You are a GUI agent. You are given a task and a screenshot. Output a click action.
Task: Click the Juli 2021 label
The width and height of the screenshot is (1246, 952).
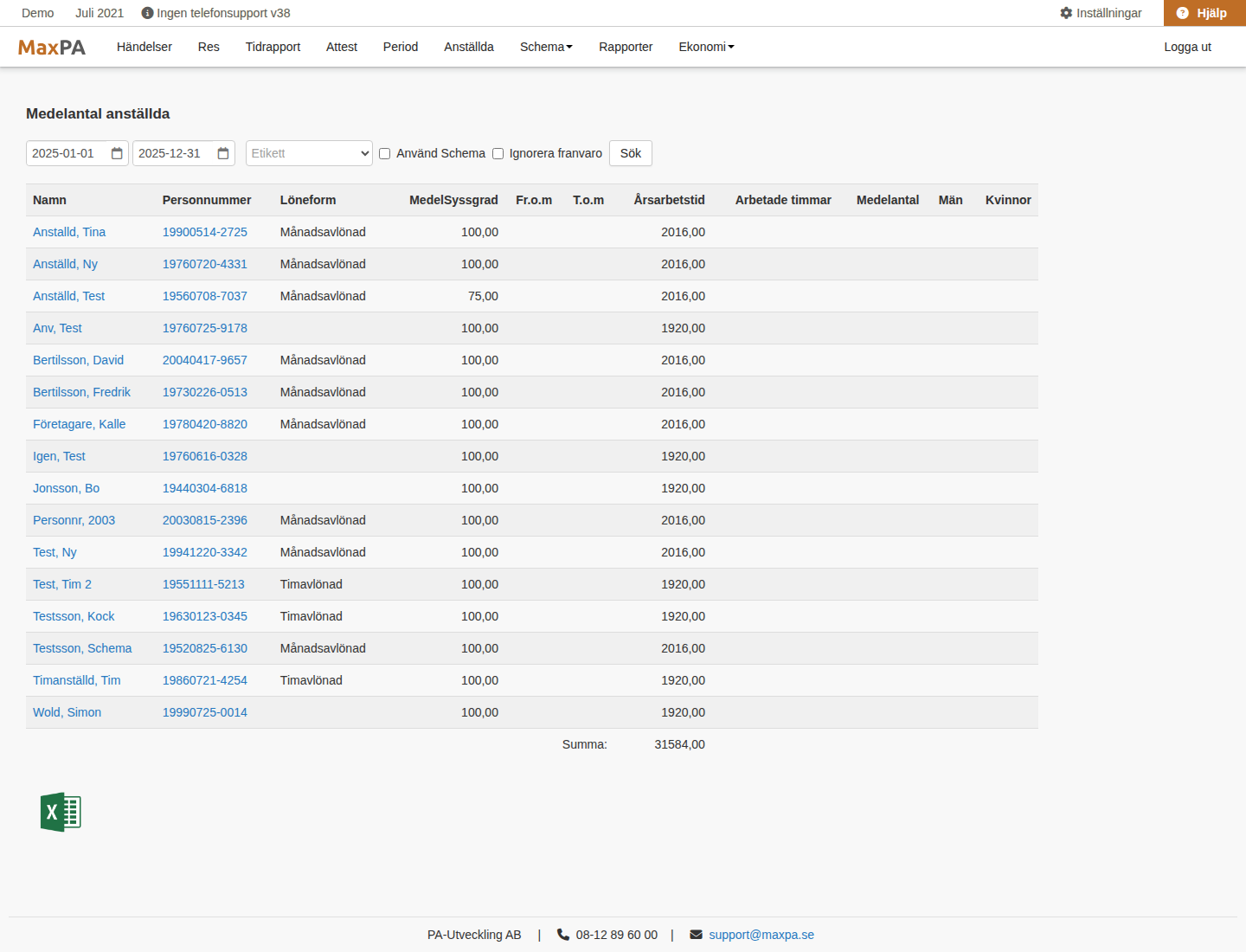tap(100, 13)
